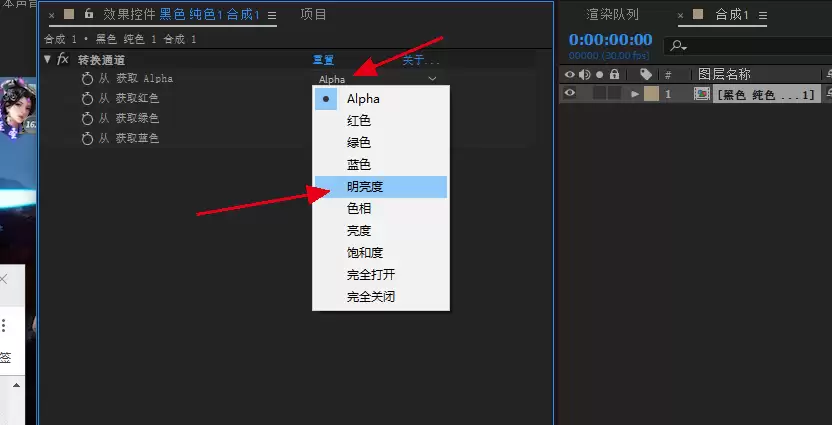Screen dimensions: 832x425
Task: Toggle lock switch of layer 1
Action: pos(614,94)
